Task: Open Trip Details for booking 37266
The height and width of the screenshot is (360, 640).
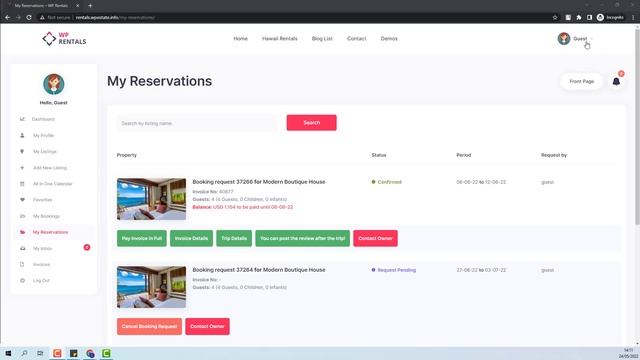Action: 234,238
